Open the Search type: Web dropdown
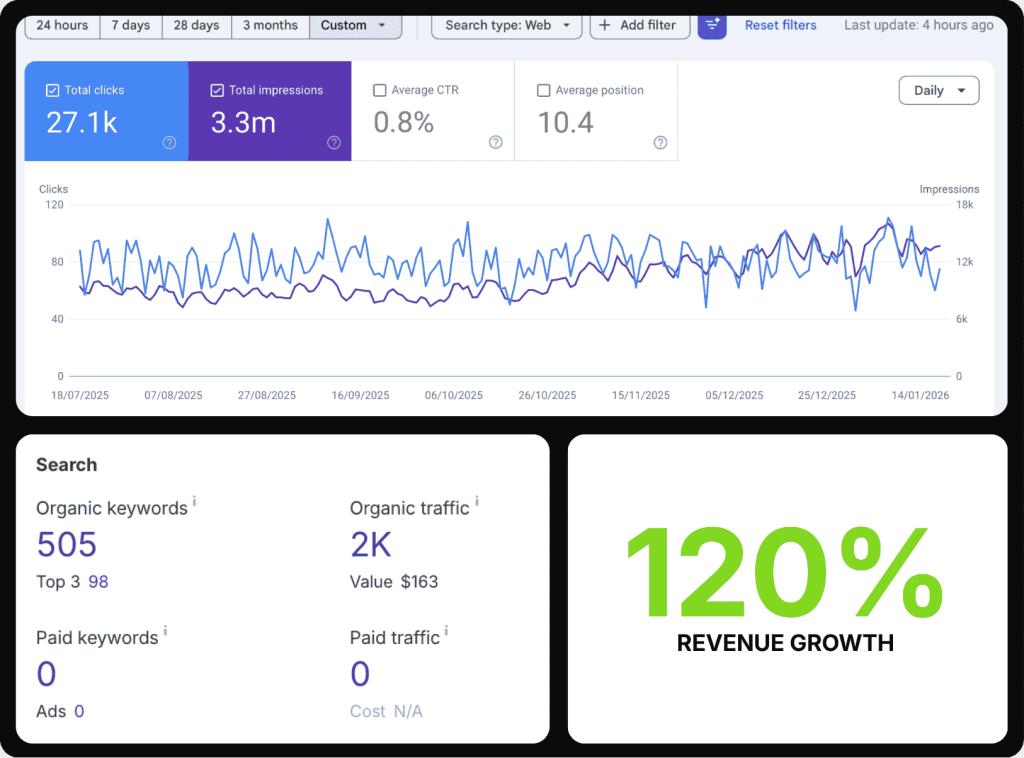Viewport: 1024px width, 758px height. pyautogui.click(x=506, y=25)
